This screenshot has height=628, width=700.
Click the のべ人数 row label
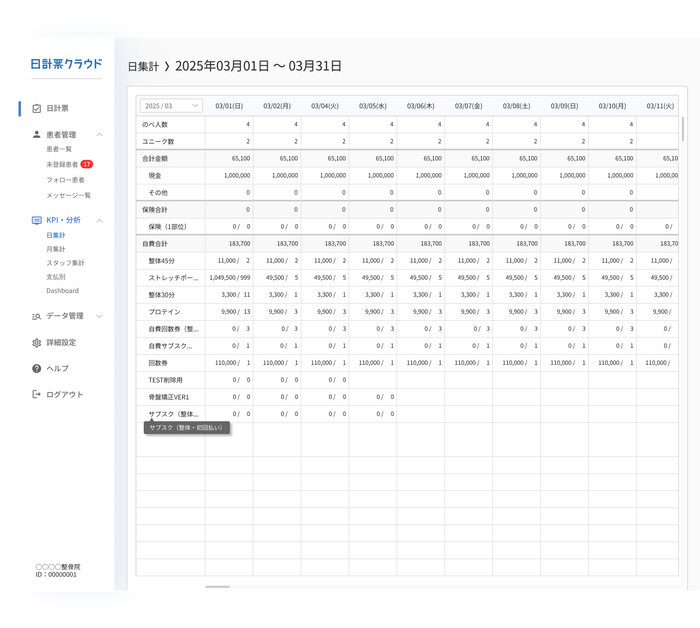154,125
